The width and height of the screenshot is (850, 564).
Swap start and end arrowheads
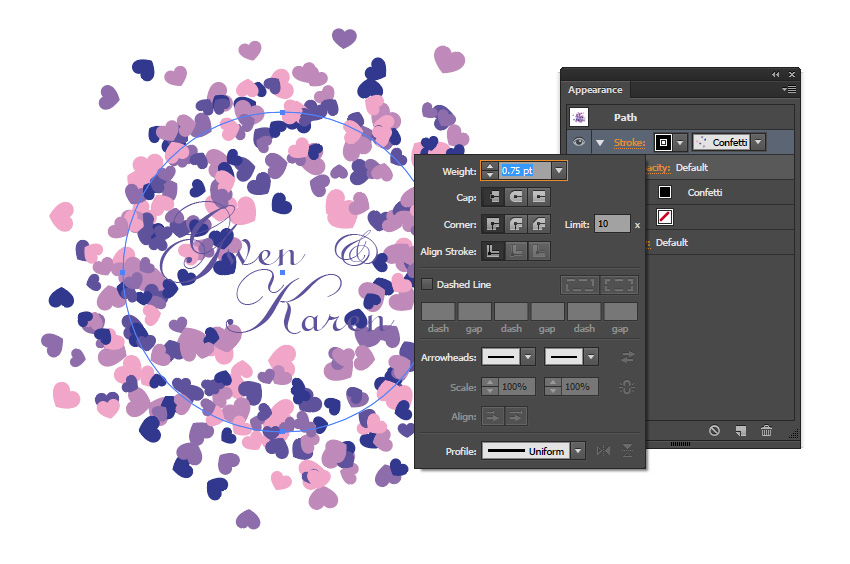[x=627, y=357]
